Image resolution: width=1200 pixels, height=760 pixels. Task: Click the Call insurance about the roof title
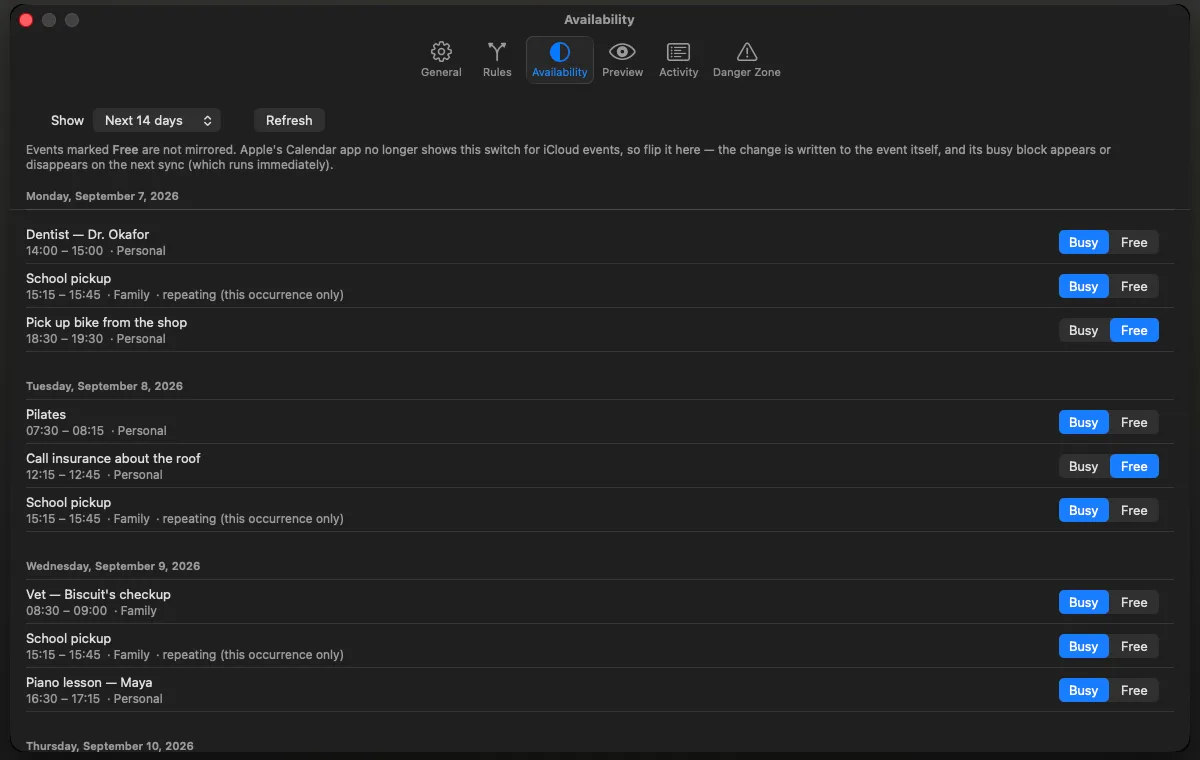pos(113,458)
